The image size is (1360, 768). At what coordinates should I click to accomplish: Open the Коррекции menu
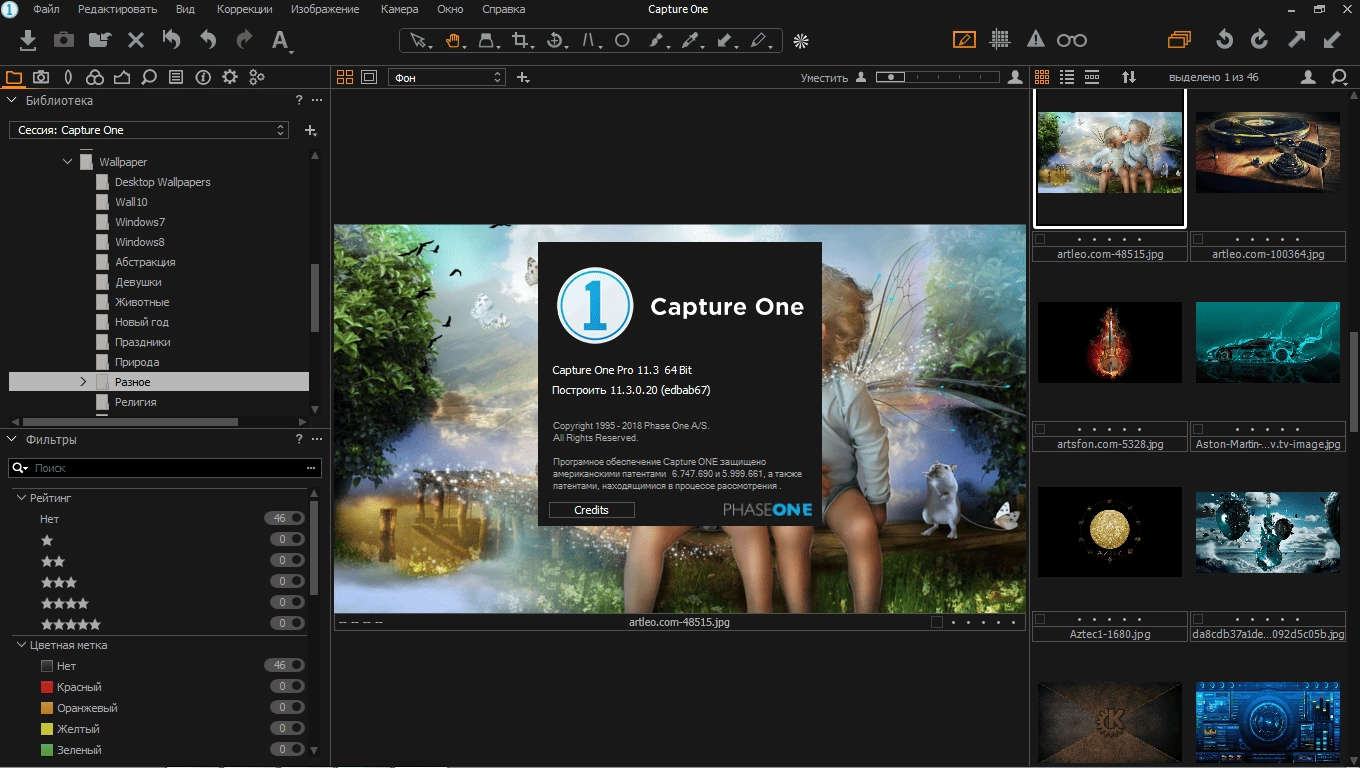(x=245, y=9)
